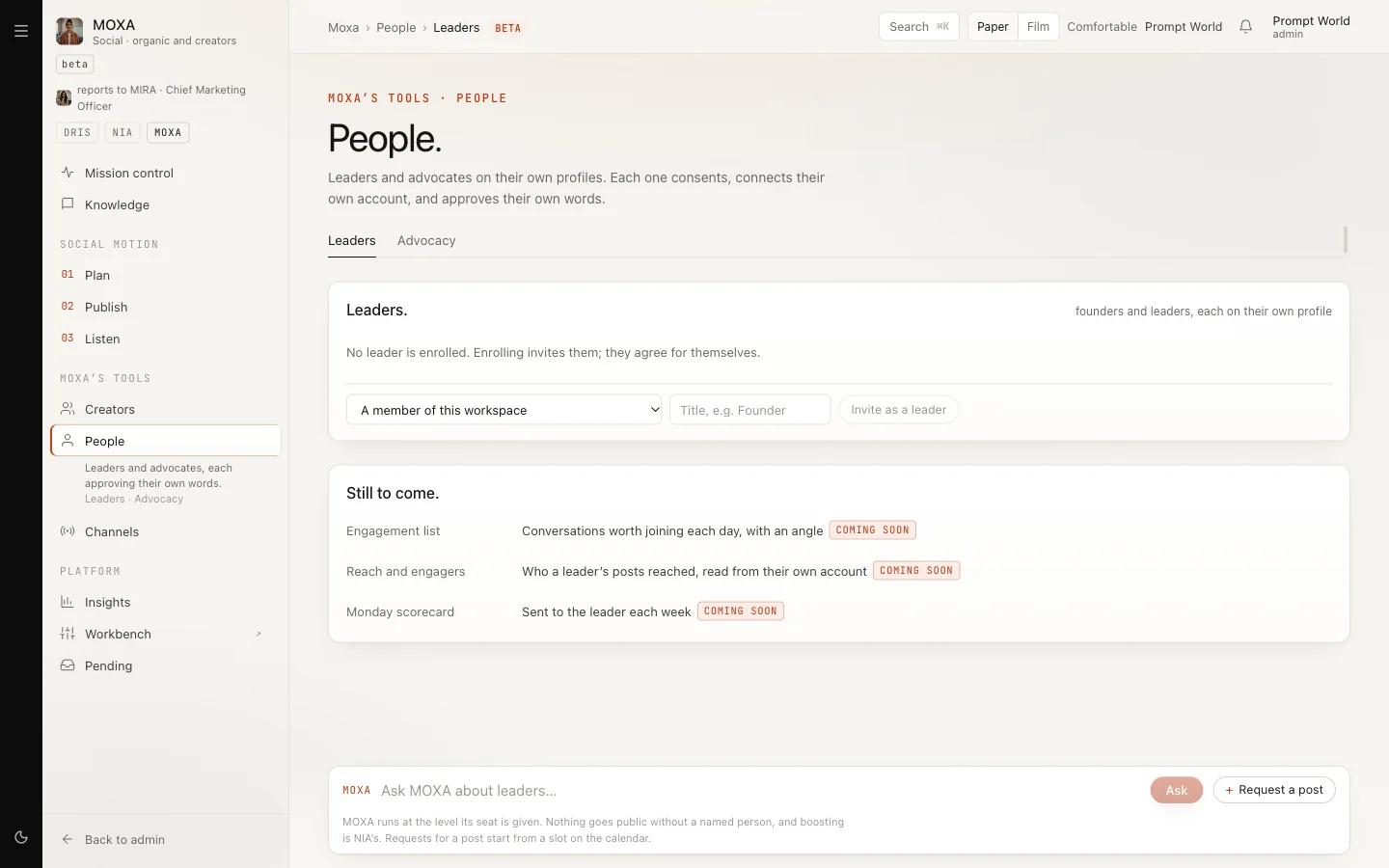Open the workspace member dropdown

point(504,410)
